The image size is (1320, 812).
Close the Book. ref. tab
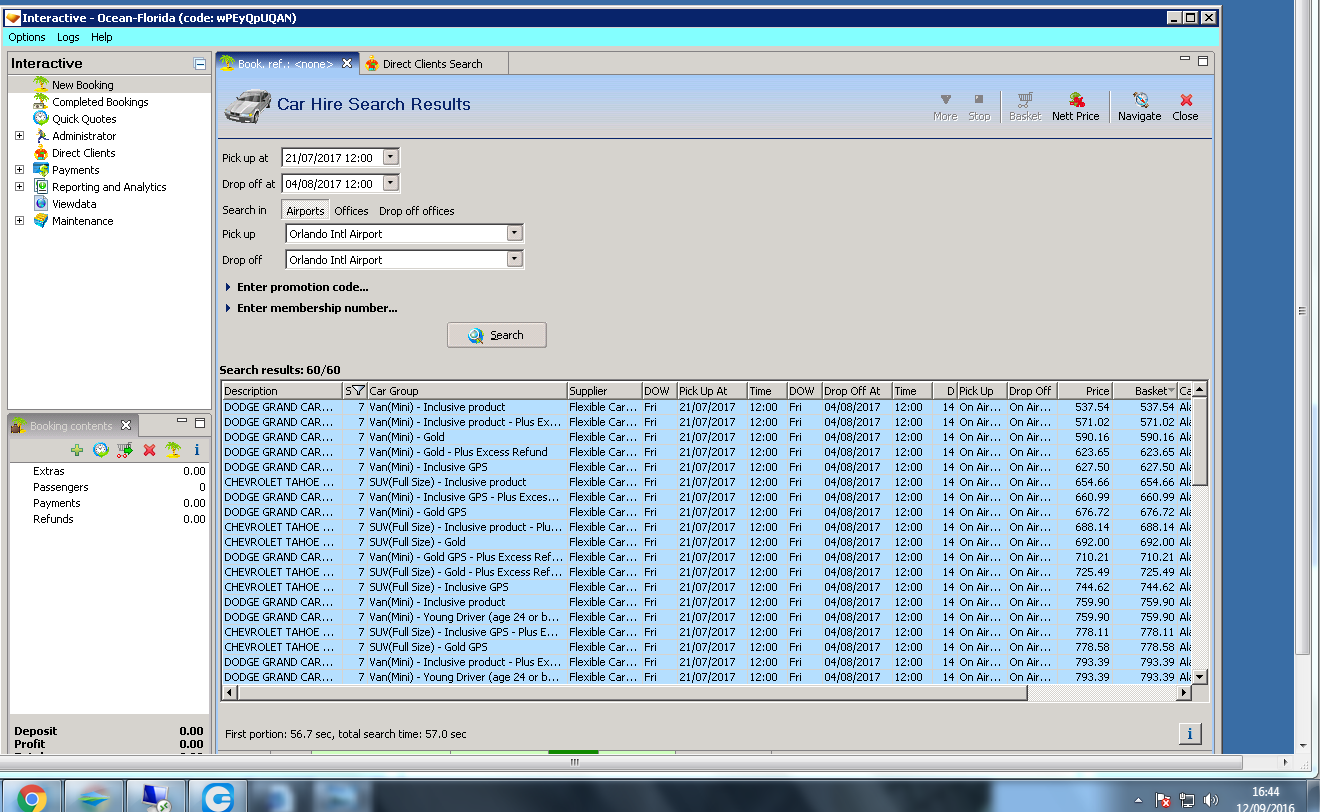tap(347, 63)
